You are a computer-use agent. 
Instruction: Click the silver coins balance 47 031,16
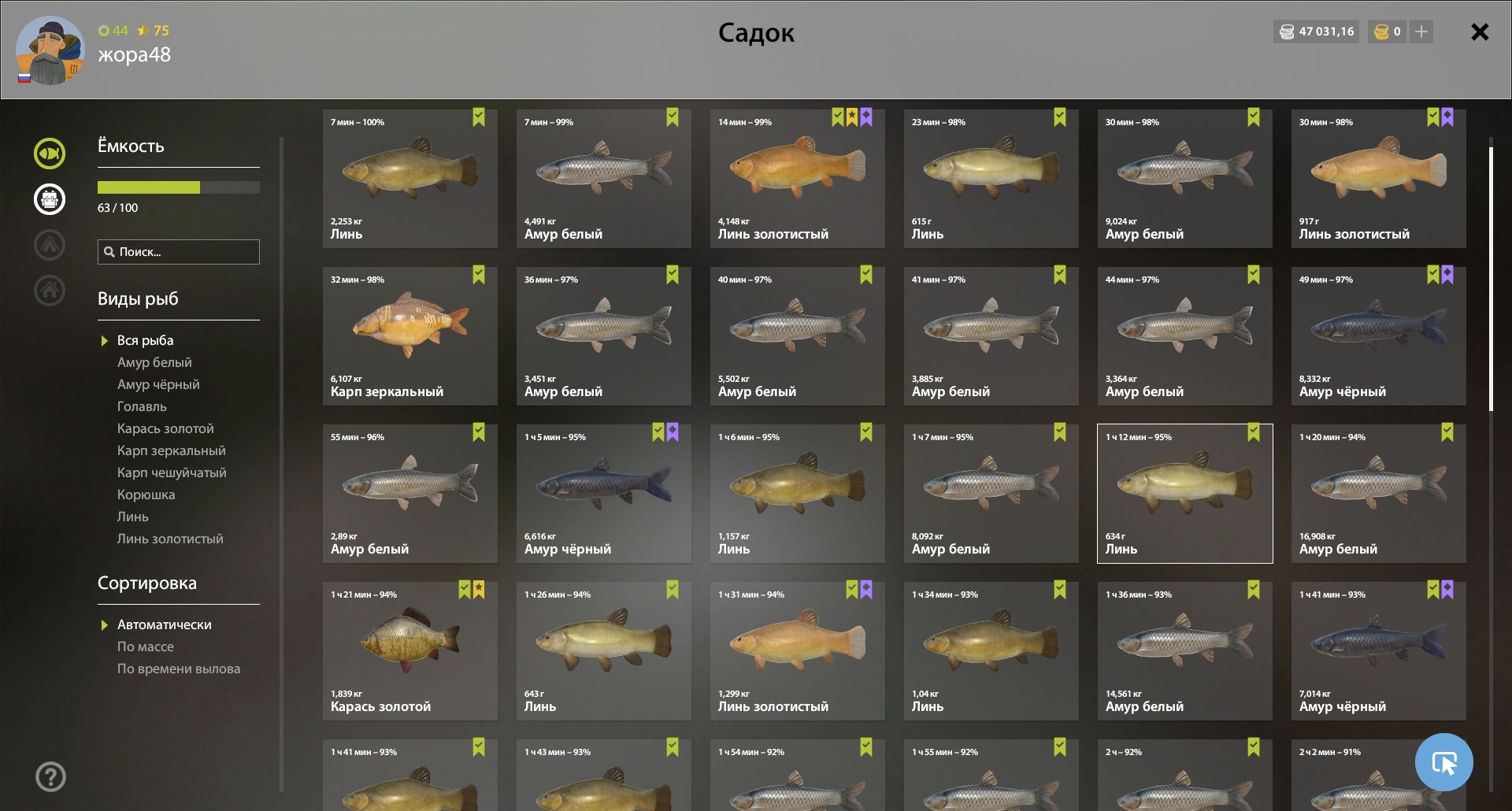coord(1316,31)
